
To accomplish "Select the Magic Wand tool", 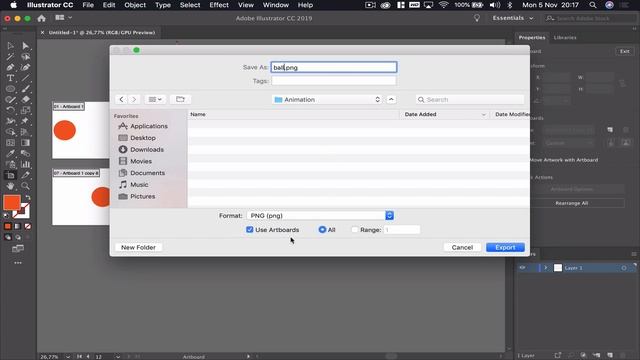I will click(10, 57).
